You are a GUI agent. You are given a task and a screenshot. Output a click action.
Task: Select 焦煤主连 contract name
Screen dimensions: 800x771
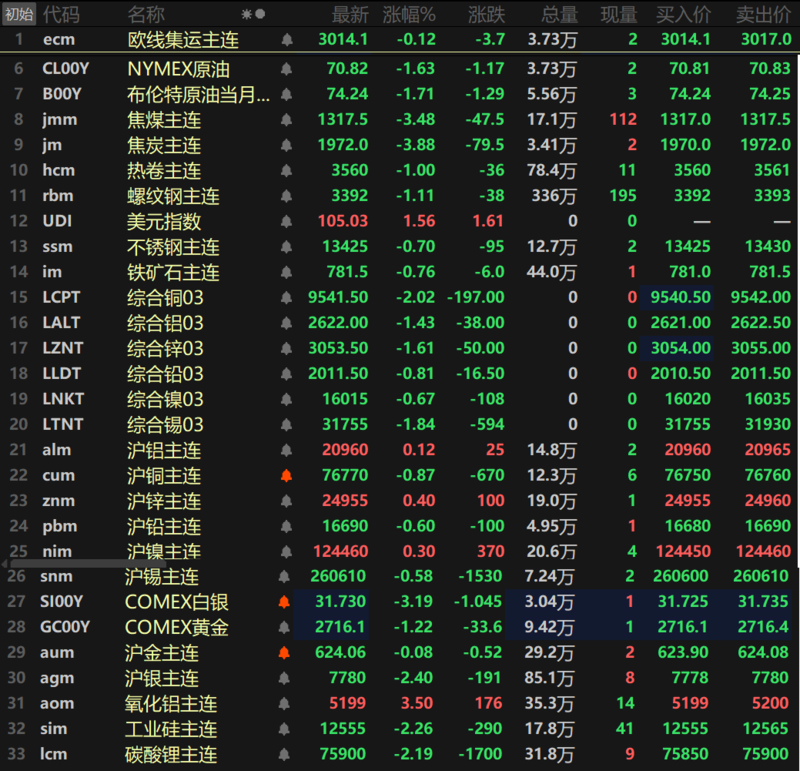tap(164, 120)
